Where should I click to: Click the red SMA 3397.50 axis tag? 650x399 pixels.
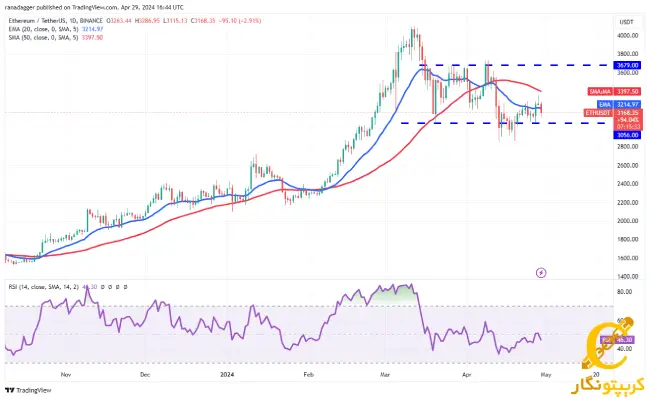pos(614,91)
